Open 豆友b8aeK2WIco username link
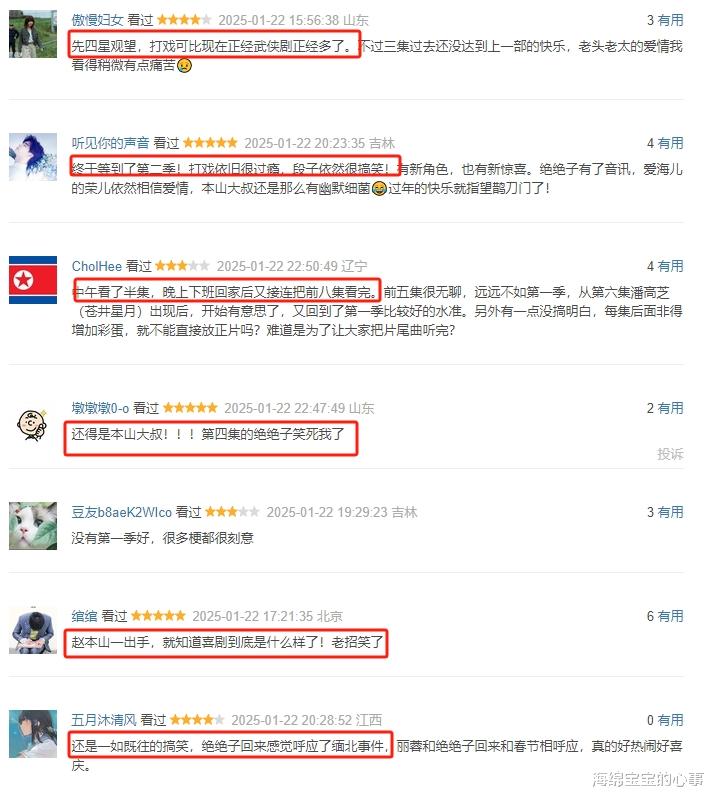The height and width of the screenshot is (798, 712). pos(121,512)
